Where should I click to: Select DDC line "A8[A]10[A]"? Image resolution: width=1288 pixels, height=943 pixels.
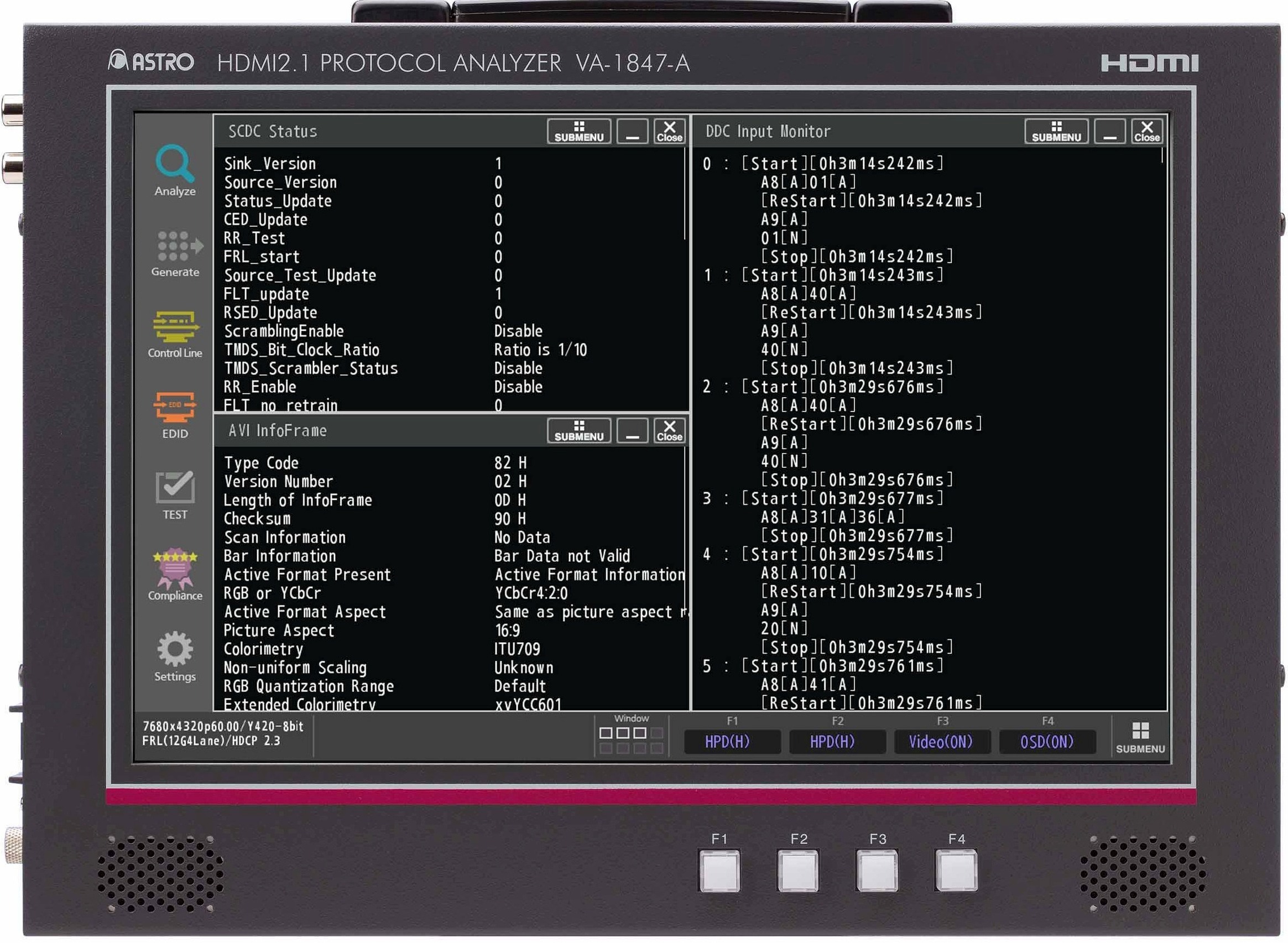808,573
